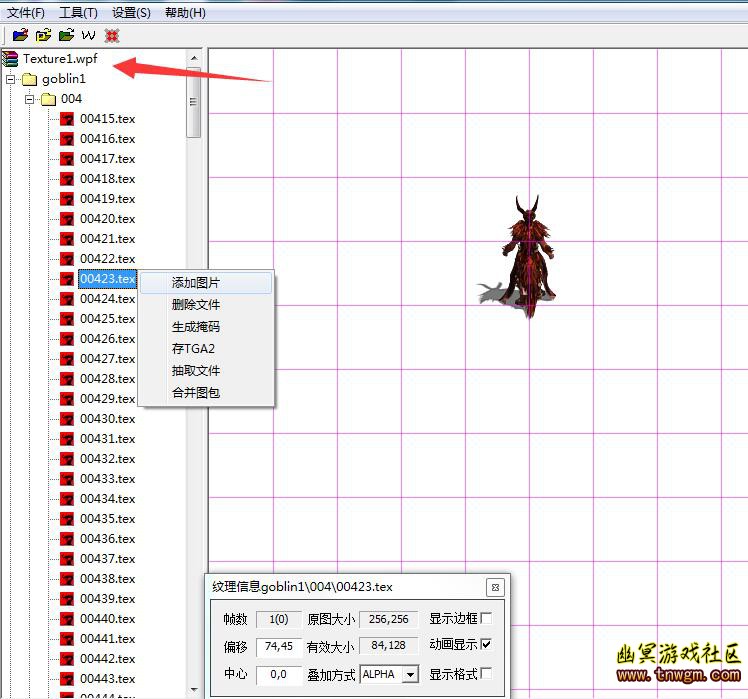This screenshot has width=748, height=699.
Task: Open the 设置(S) menu
Action: point(131,13)
